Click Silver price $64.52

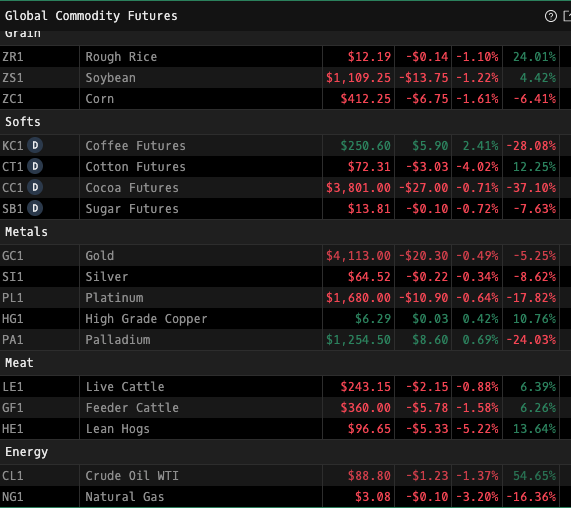(369, 277)
